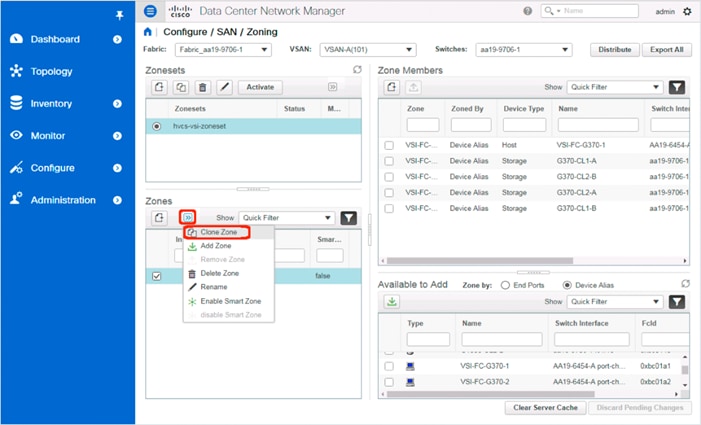Screen dimensions: 701x425
Task: Choose Clone Zone from menu
Action: [217, 232]
